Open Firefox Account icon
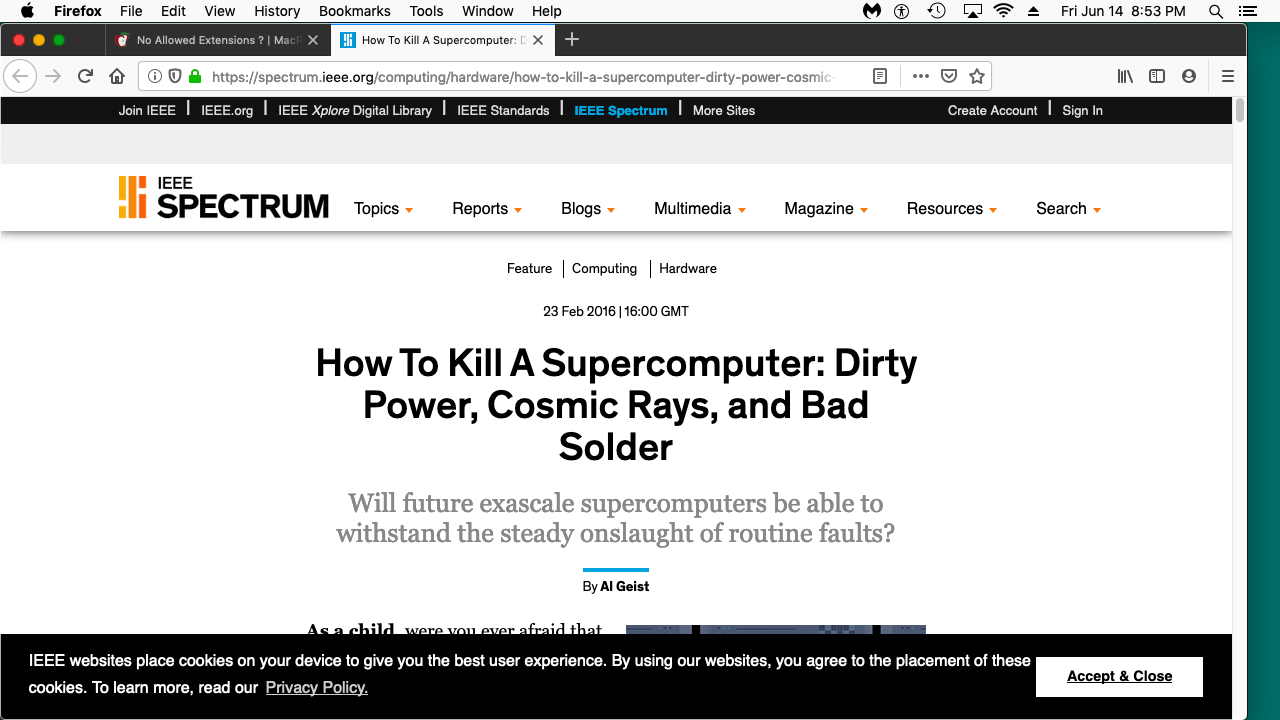 [x=1189, y=76]
